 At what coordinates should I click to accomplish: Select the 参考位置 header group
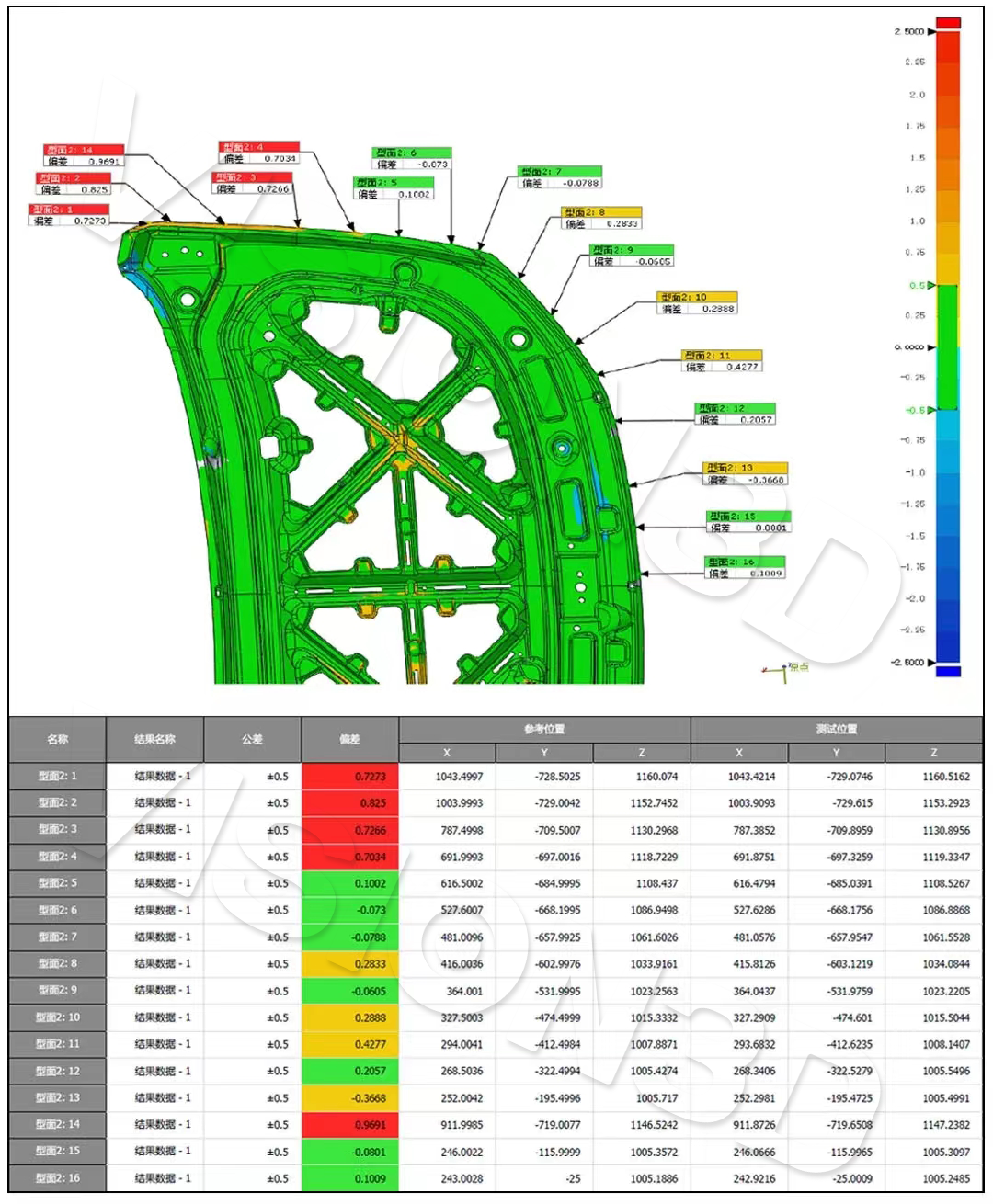544,729
